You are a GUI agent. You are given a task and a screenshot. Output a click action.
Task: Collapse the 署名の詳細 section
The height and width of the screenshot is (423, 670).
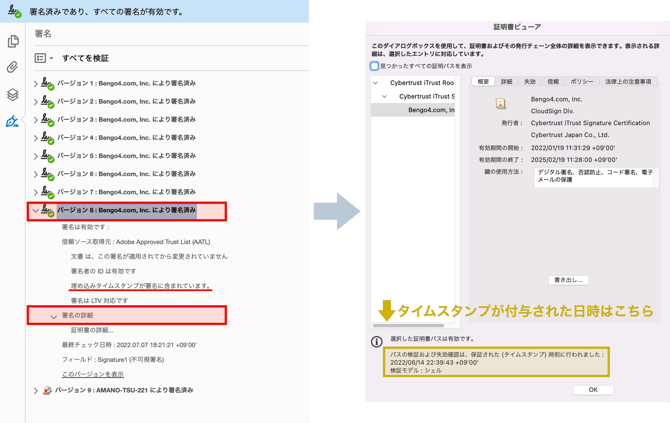click(53, 317)
